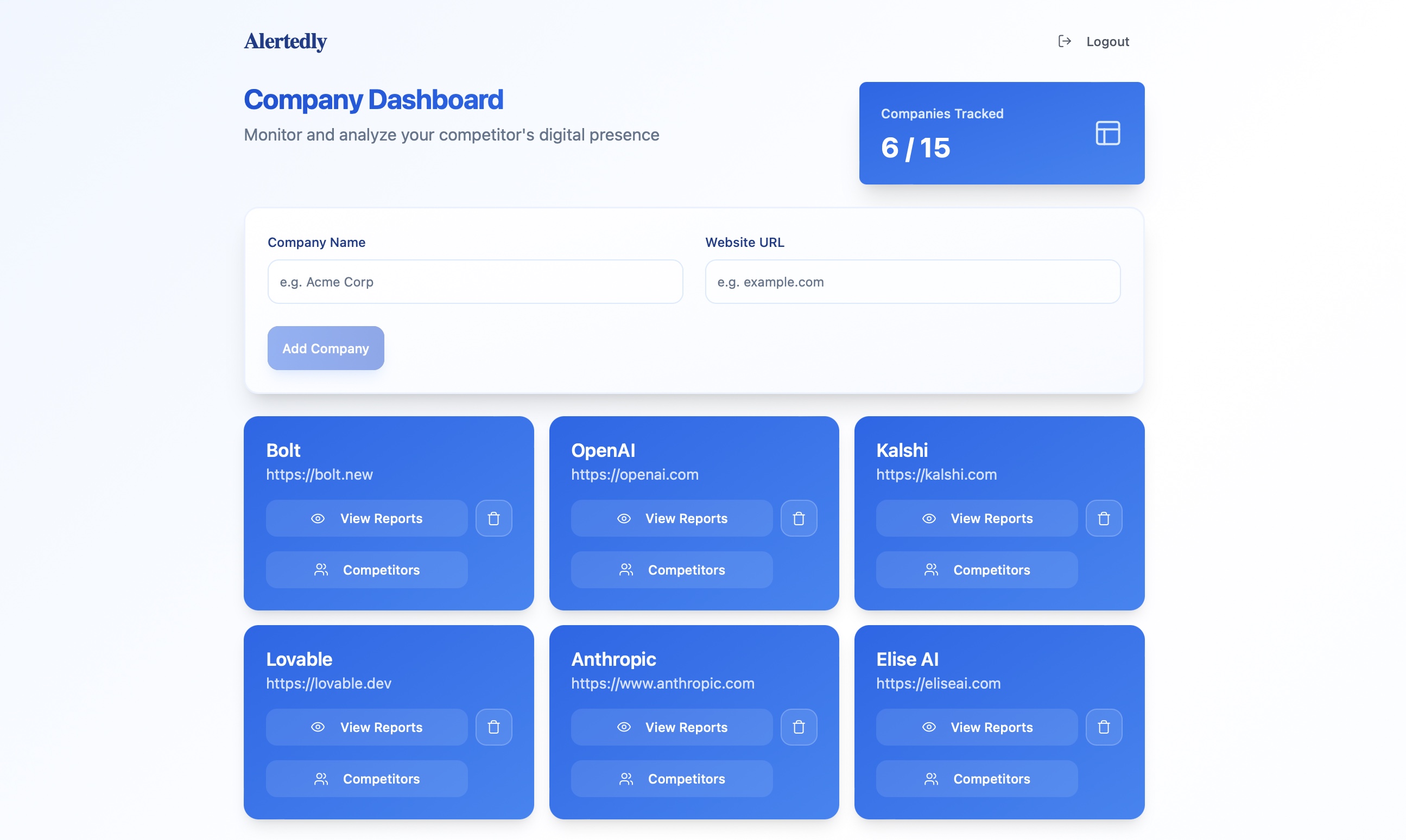Screen dimensions: 1406x840
Task: Click the Company Name input field
Action: (x=474, y=281)
